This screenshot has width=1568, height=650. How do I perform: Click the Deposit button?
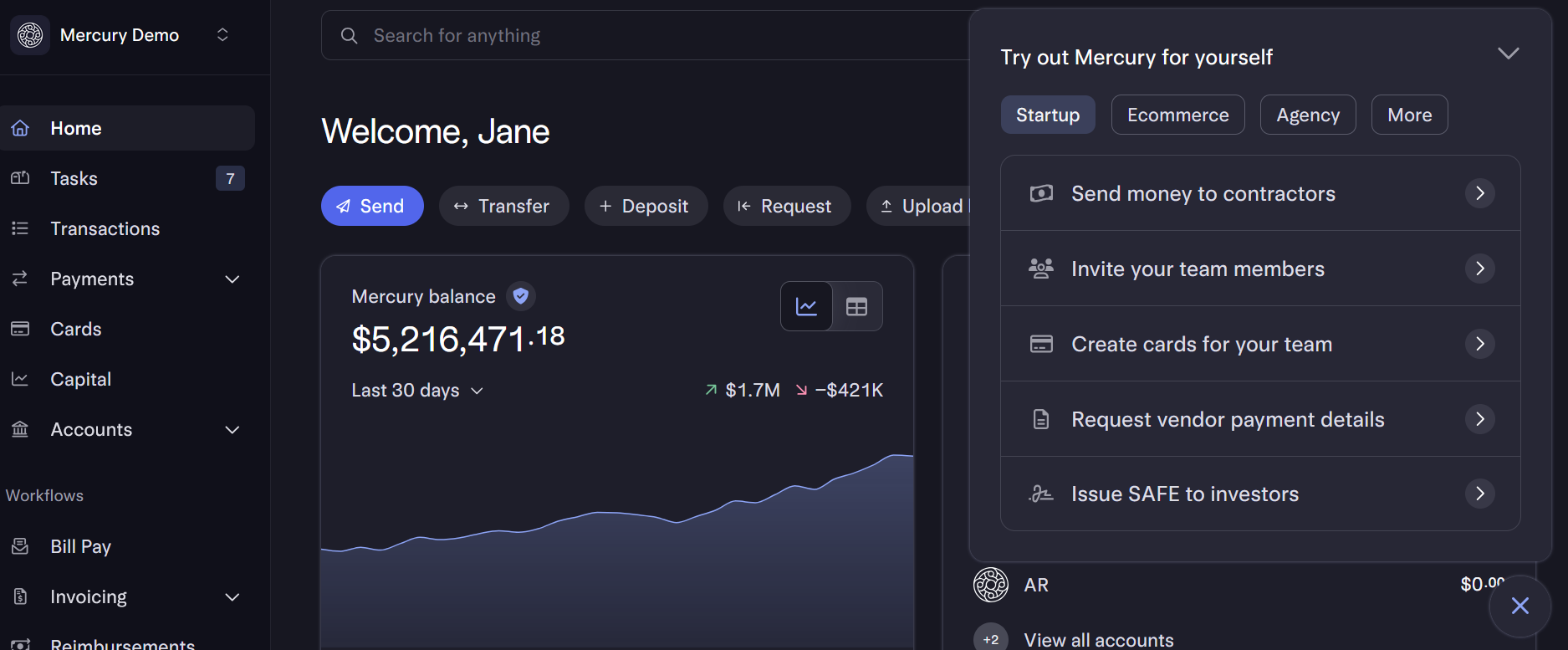[x=646, y=206]
